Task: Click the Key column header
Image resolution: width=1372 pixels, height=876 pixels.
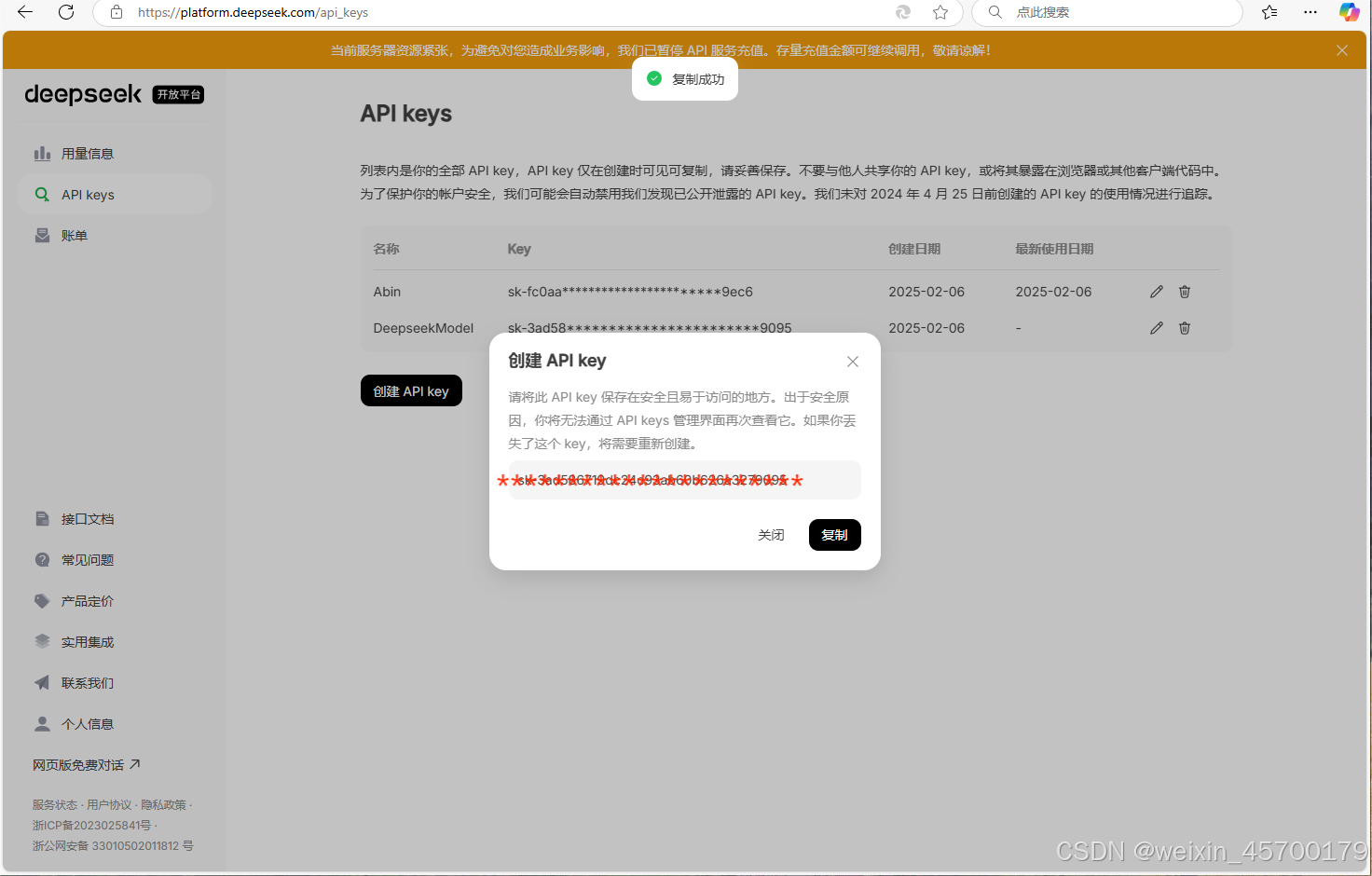Action: pos(519,249)
